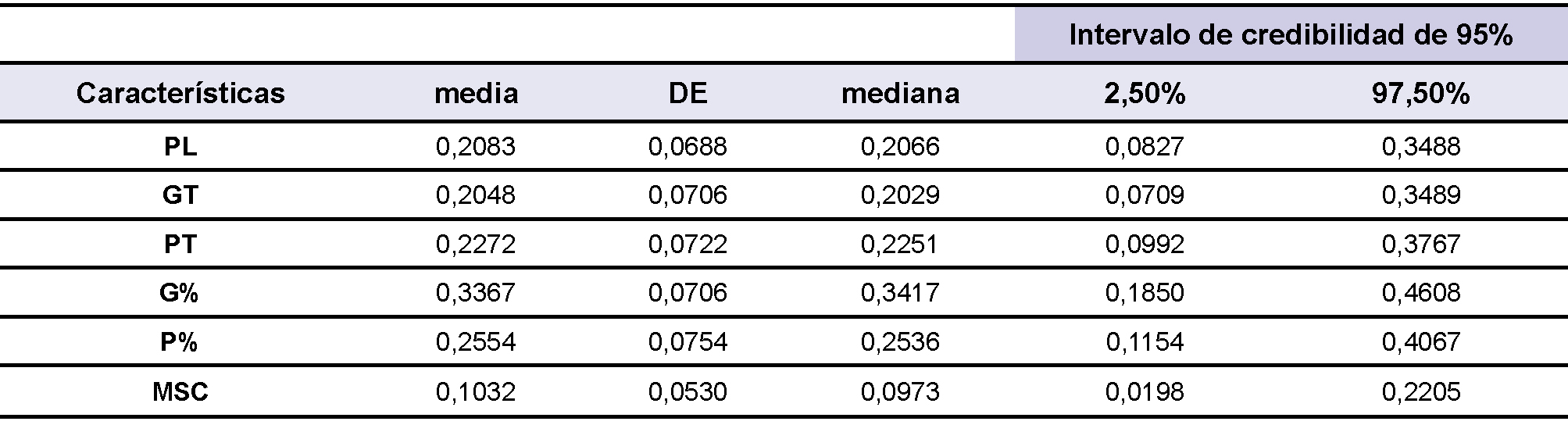Viewport: 1568px width, 432px height.
Task: Click the P% 2,50% value 0,1154
Action: (x=1145, y=342)
